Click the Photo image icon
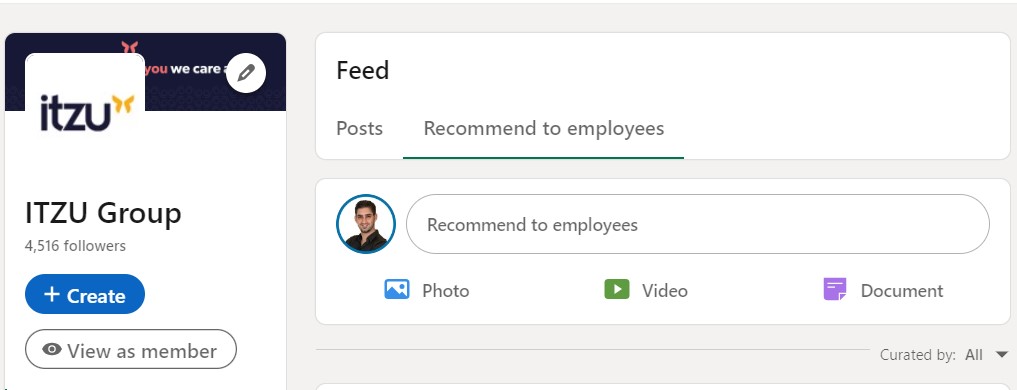This screenshot has width=1017, height=390. click(x=396, y=289)
